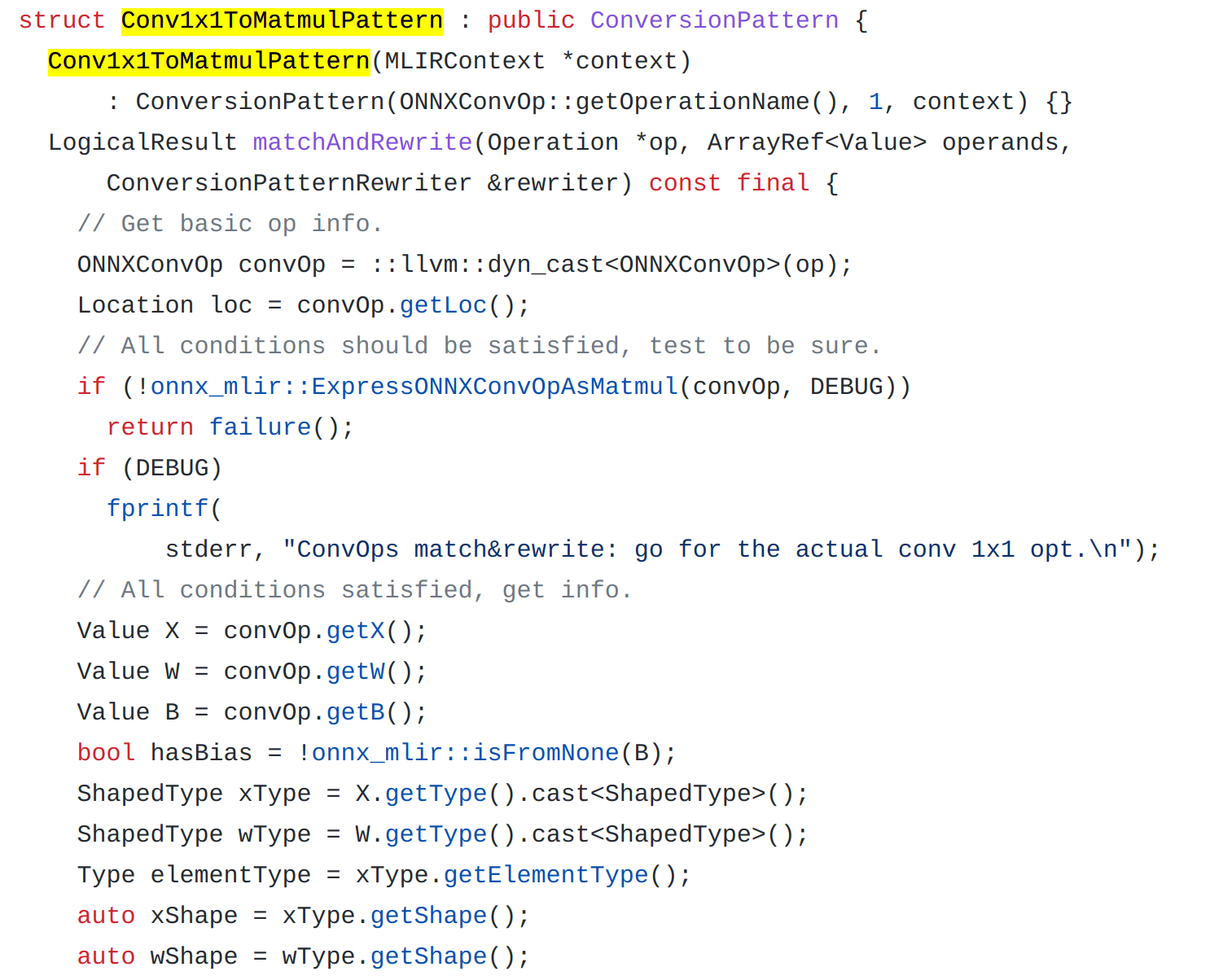Click the 'const' keyword
This screenshot has width=1210, height=980.
point(685,183)
